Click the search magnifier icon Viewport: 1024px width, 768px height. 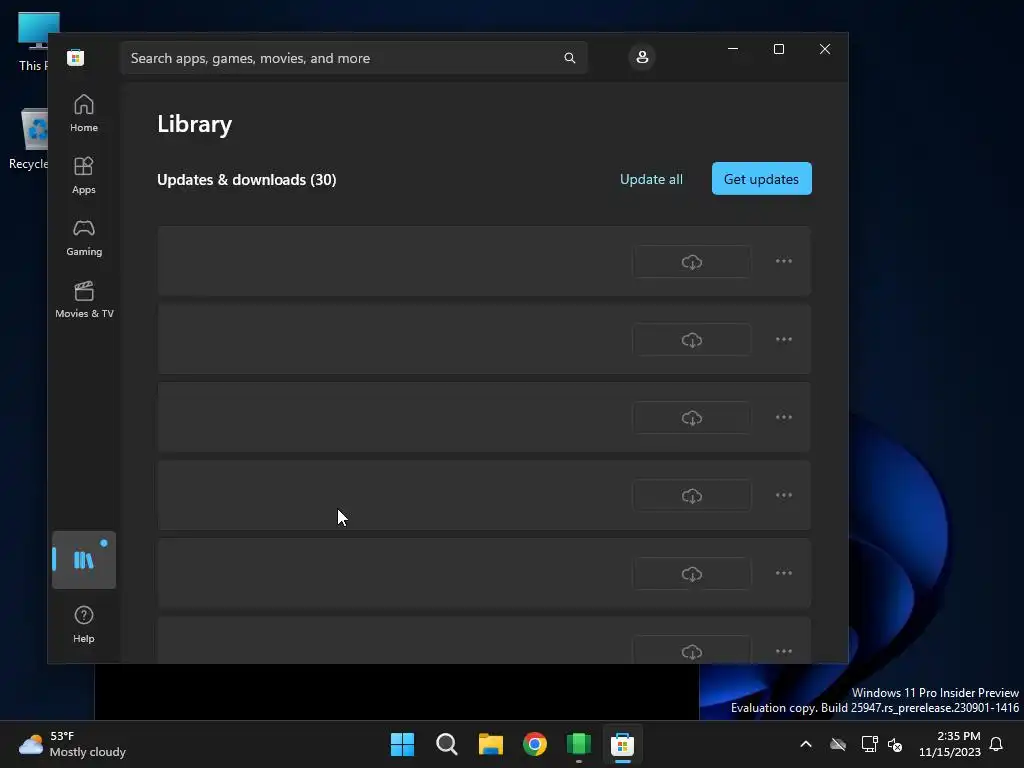pyautogui.click(x=569, y=58)
